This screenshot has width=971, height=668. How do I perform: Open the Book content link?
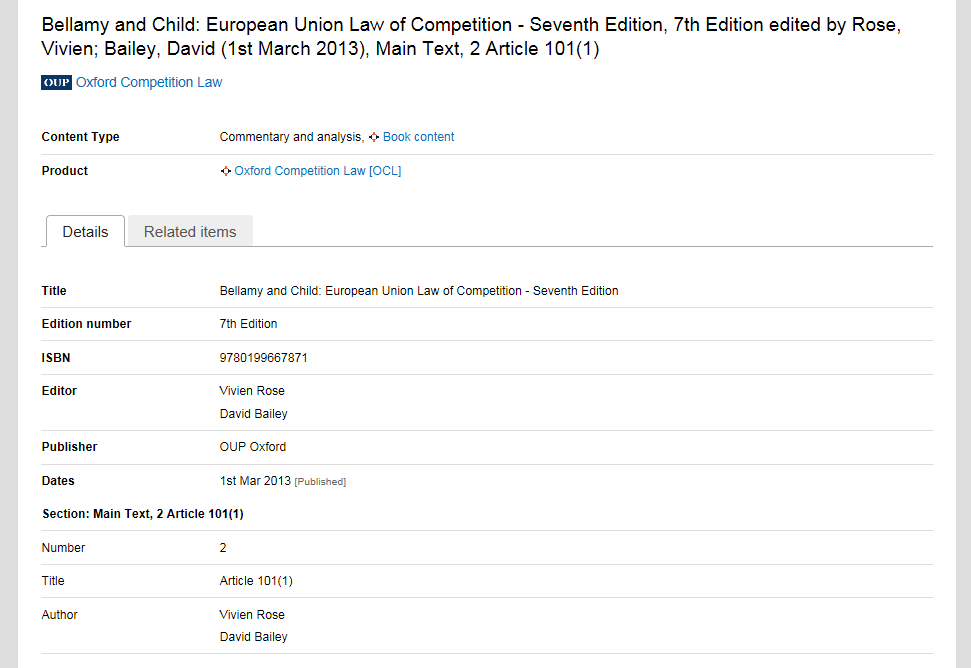pos(418,137)
